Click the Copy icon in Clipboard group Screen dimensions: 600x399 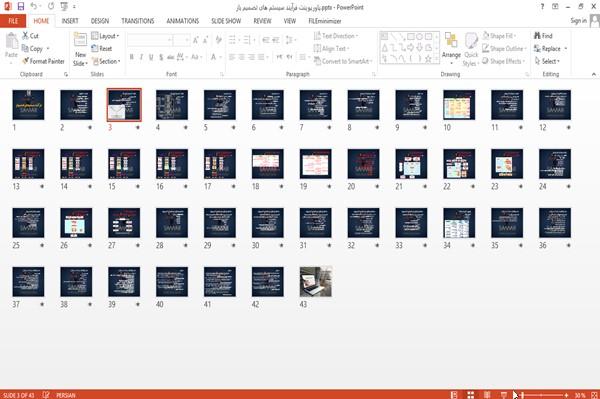25,49
